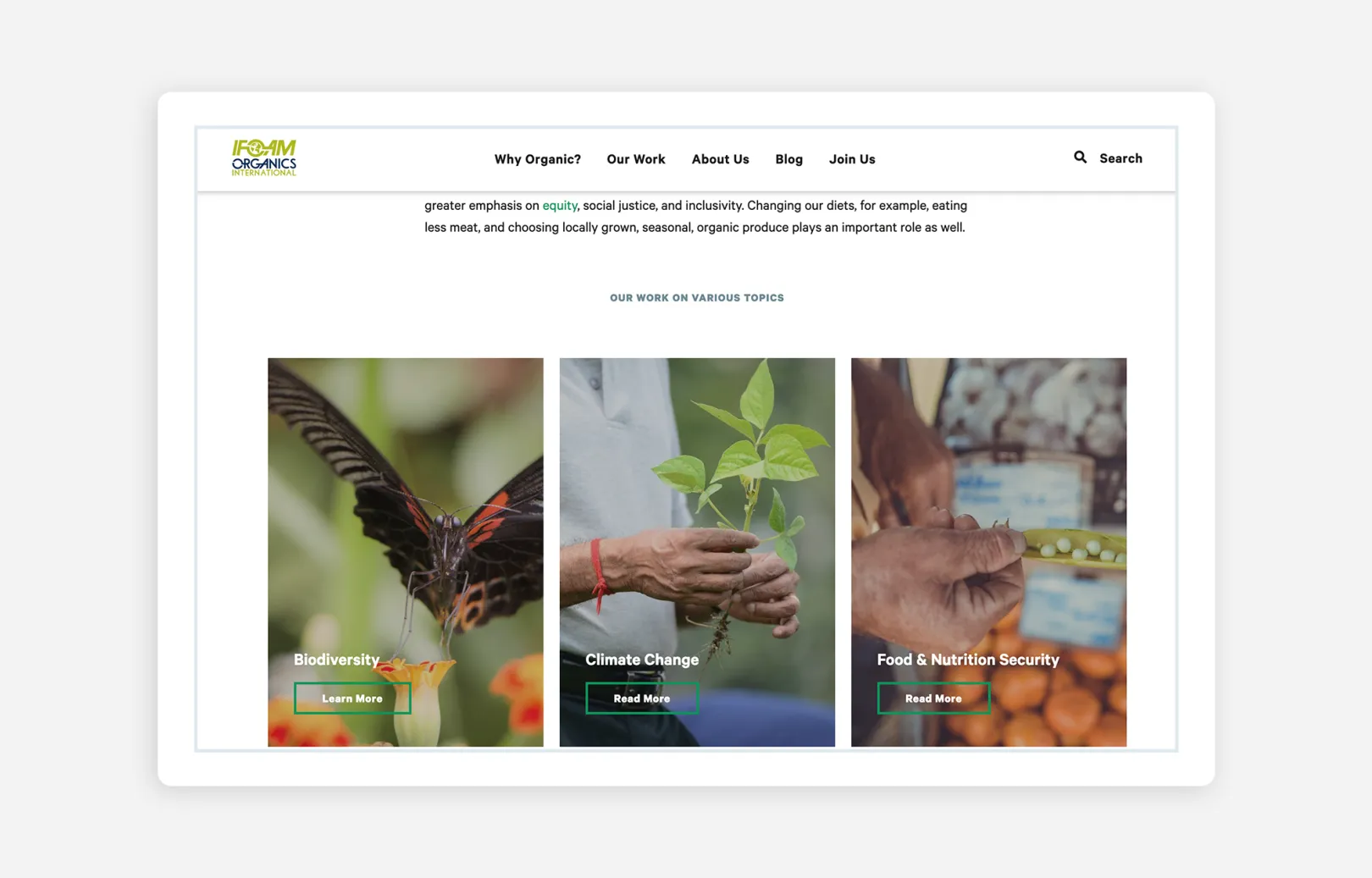Open the Search label in the header

pos(1120,158)
